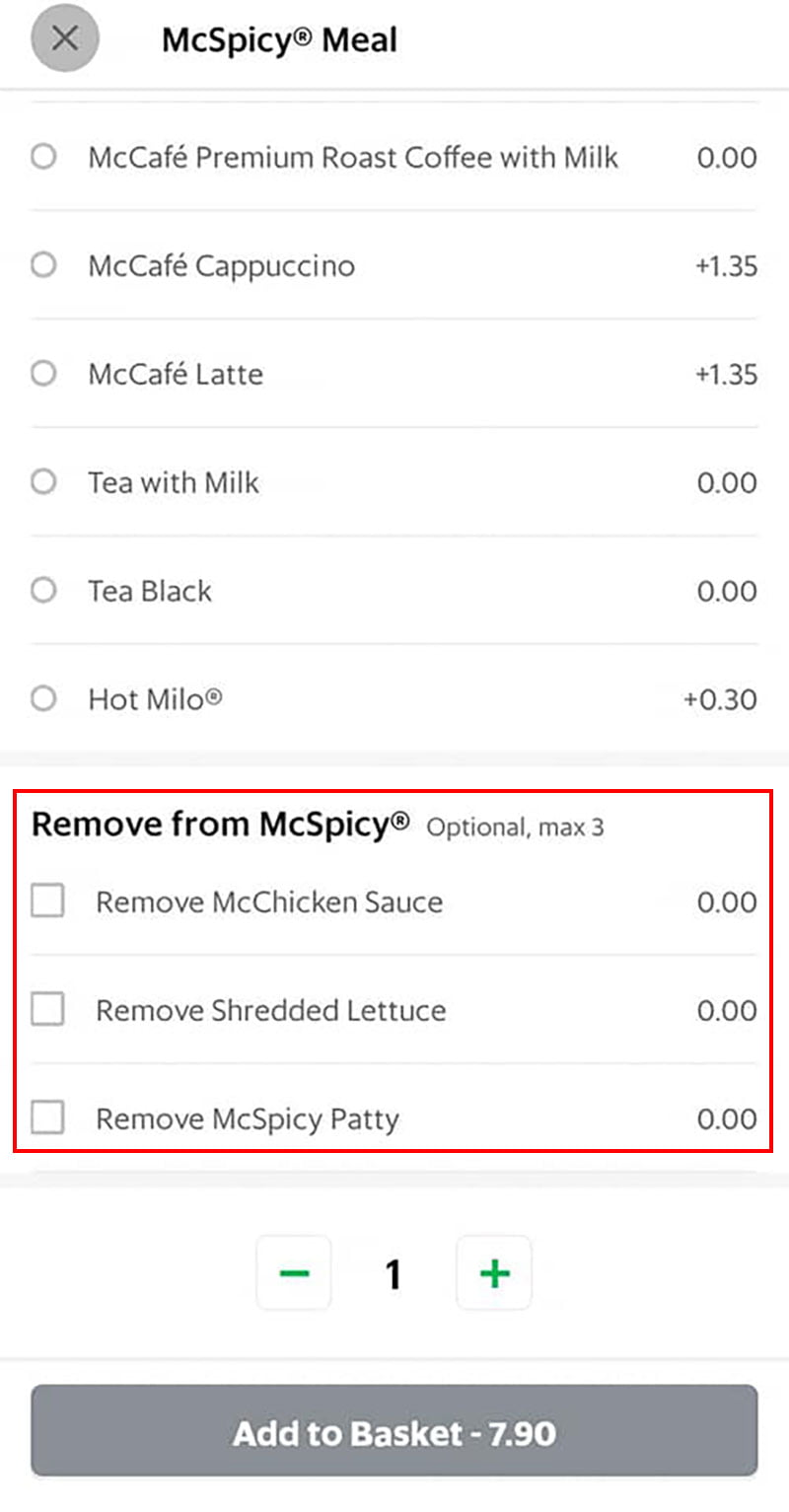Tap the Remove from McSpicy section header
This screenshot has width=789, height=1512.
[220, 825]
